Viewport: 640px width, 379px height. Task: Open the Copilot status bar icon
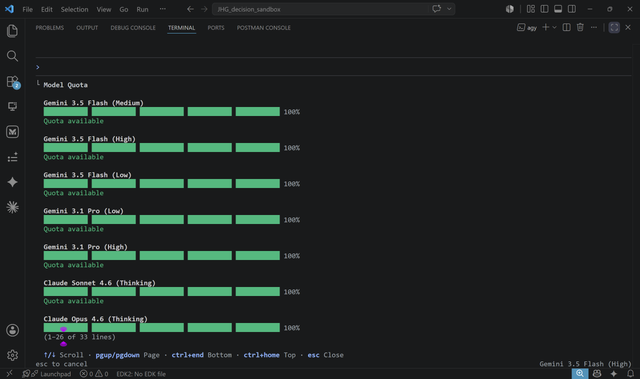pyautogui.click(x=597, y=374)
